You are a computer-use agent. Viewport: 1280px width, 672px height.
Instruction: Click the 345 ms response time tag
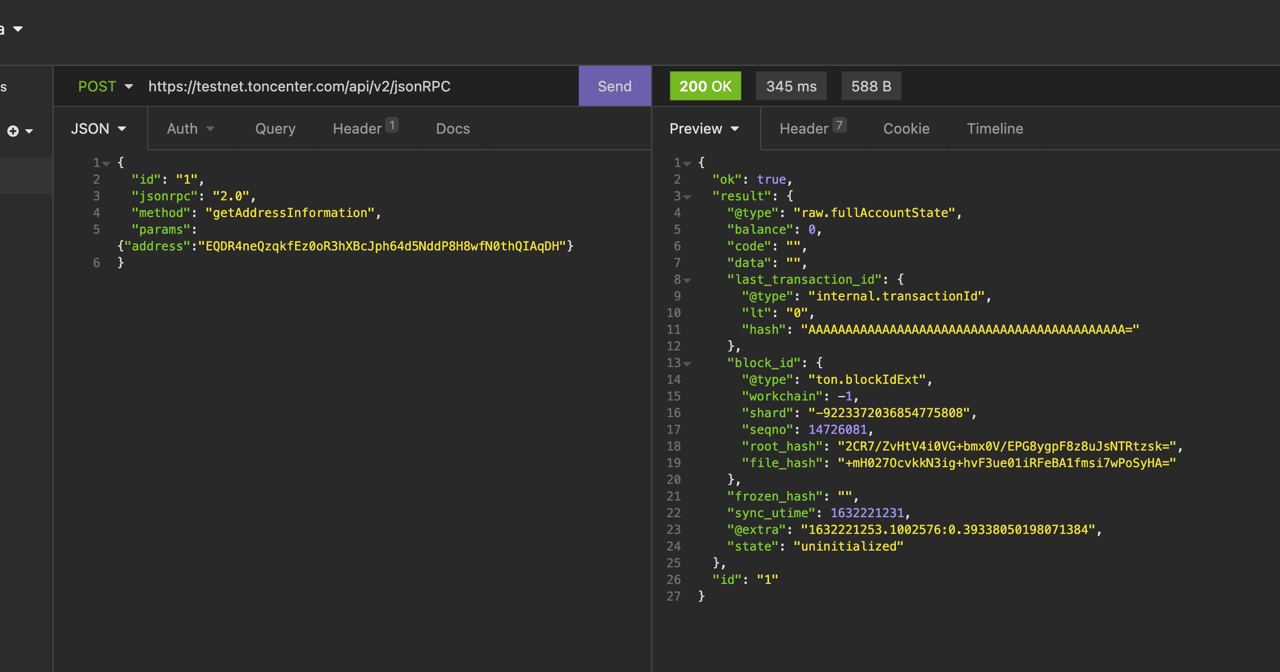(x=791, y=86)
